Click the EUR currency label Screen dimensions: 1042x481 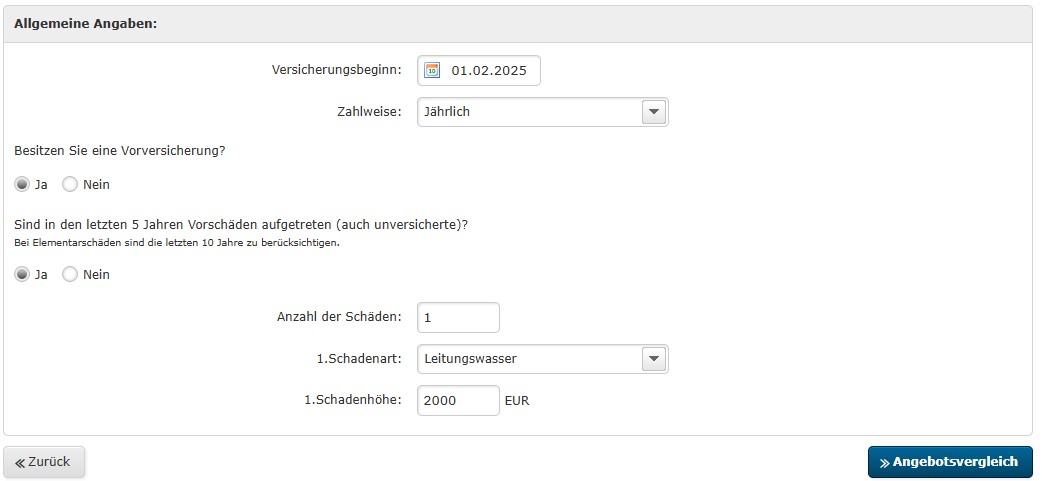click(x=517, y=401)
